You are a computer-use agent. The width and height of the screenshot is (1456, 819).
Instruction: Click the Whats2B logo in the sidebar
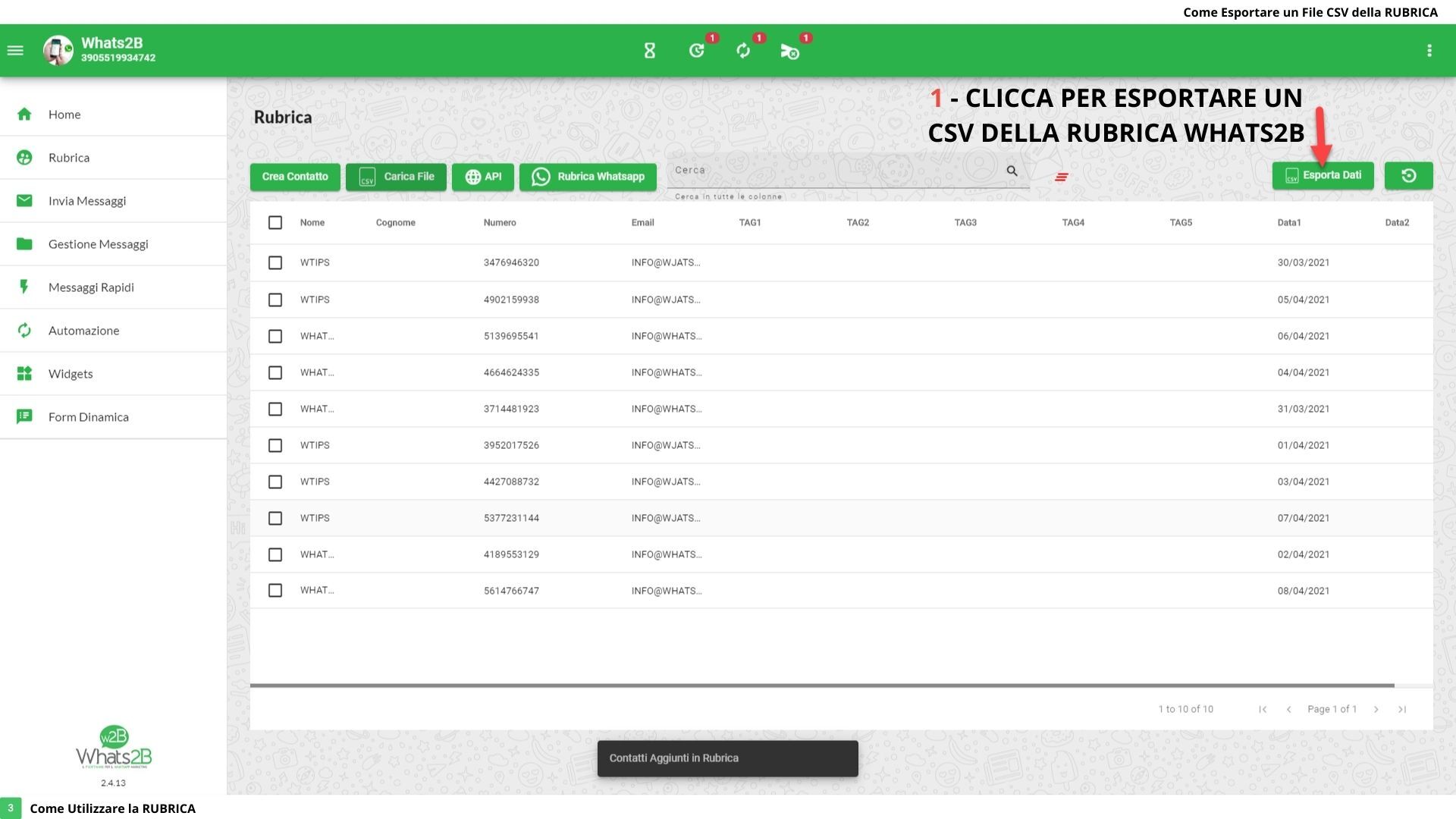(x=114, y=748)
